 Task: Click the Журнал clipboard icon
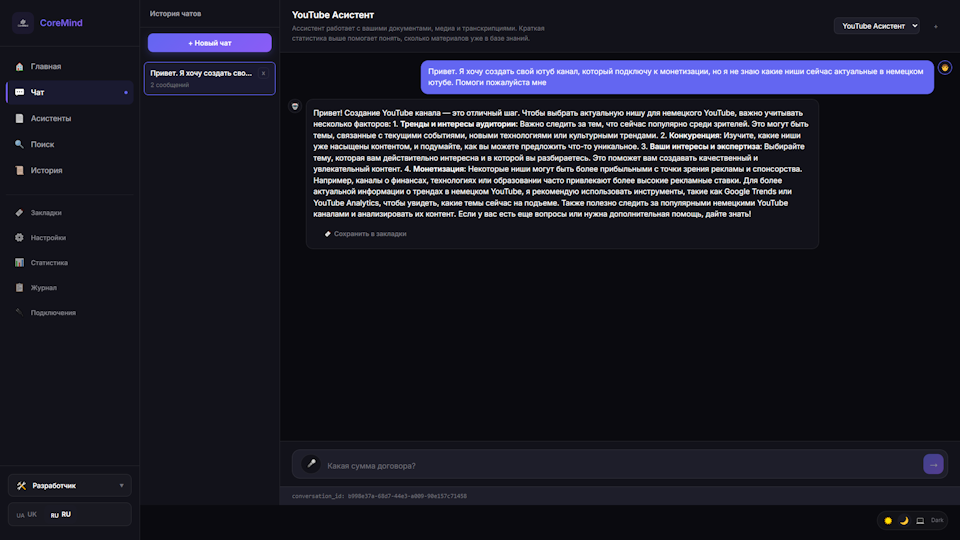pyautogui.click(x=19, y=288)
